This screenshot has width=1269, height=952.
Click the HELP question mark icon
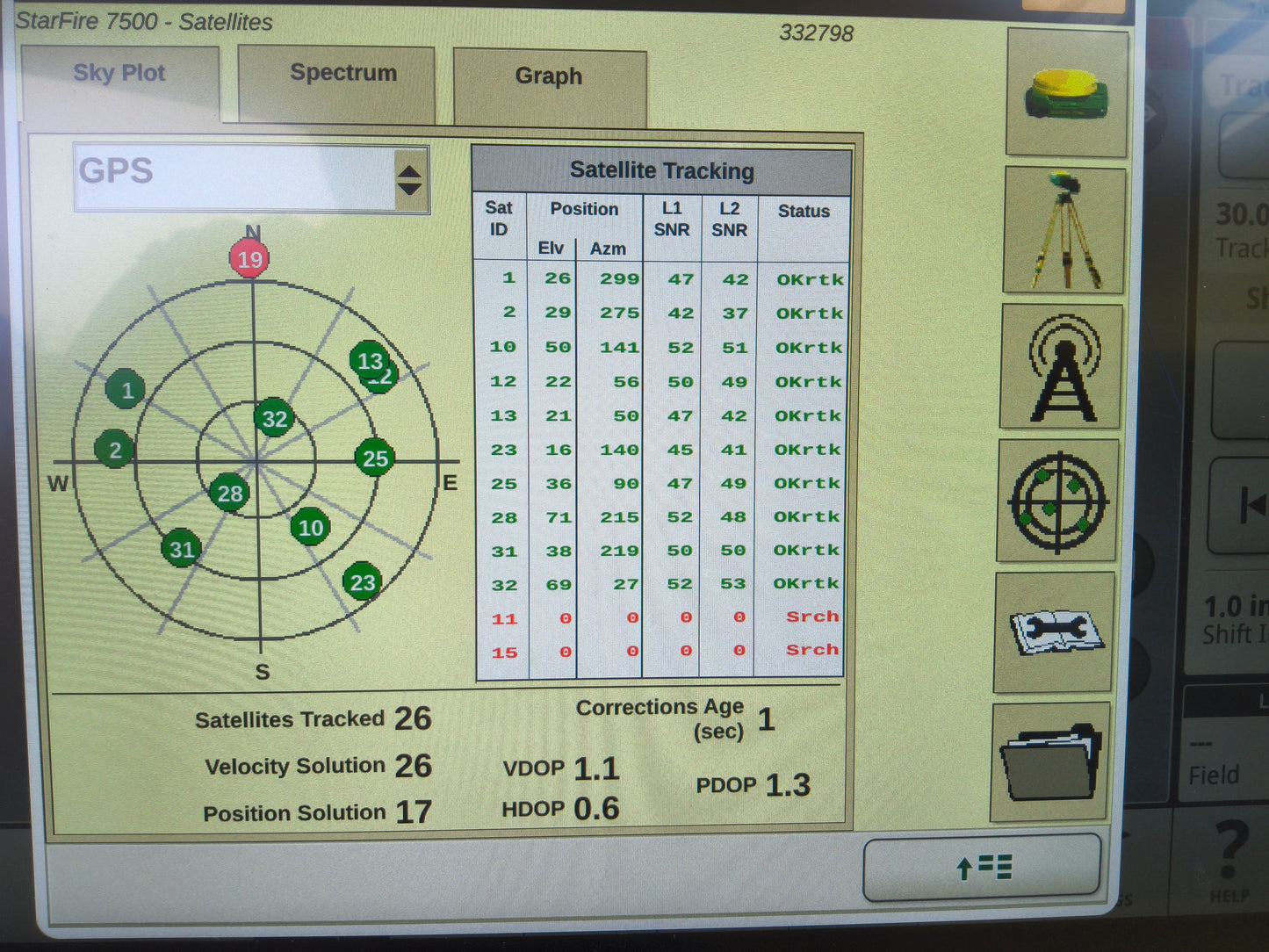pyautogui.click(x=1229, y=859)
